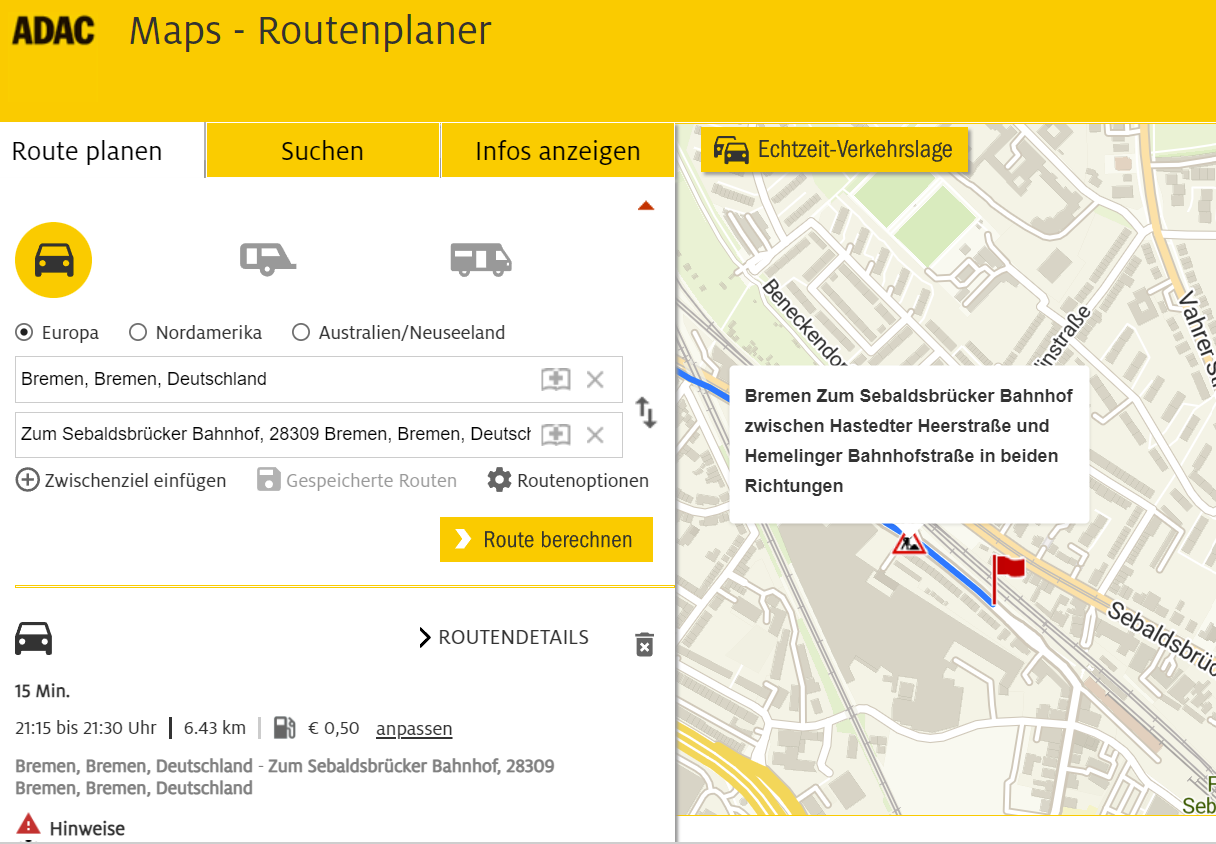Click the plus icon to add Zwischenziel
The height and width of the screenshot is (844, 1216).
pyautogui.click(x=28, y=480)
